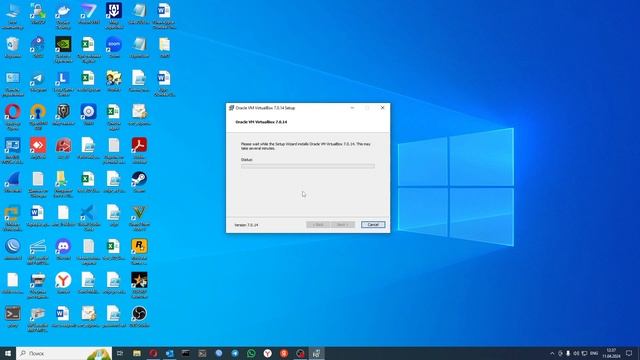Select the Opera browser desktop icon
The height and width of the screenshot is (360, 640).
click(x=13, y=116)
